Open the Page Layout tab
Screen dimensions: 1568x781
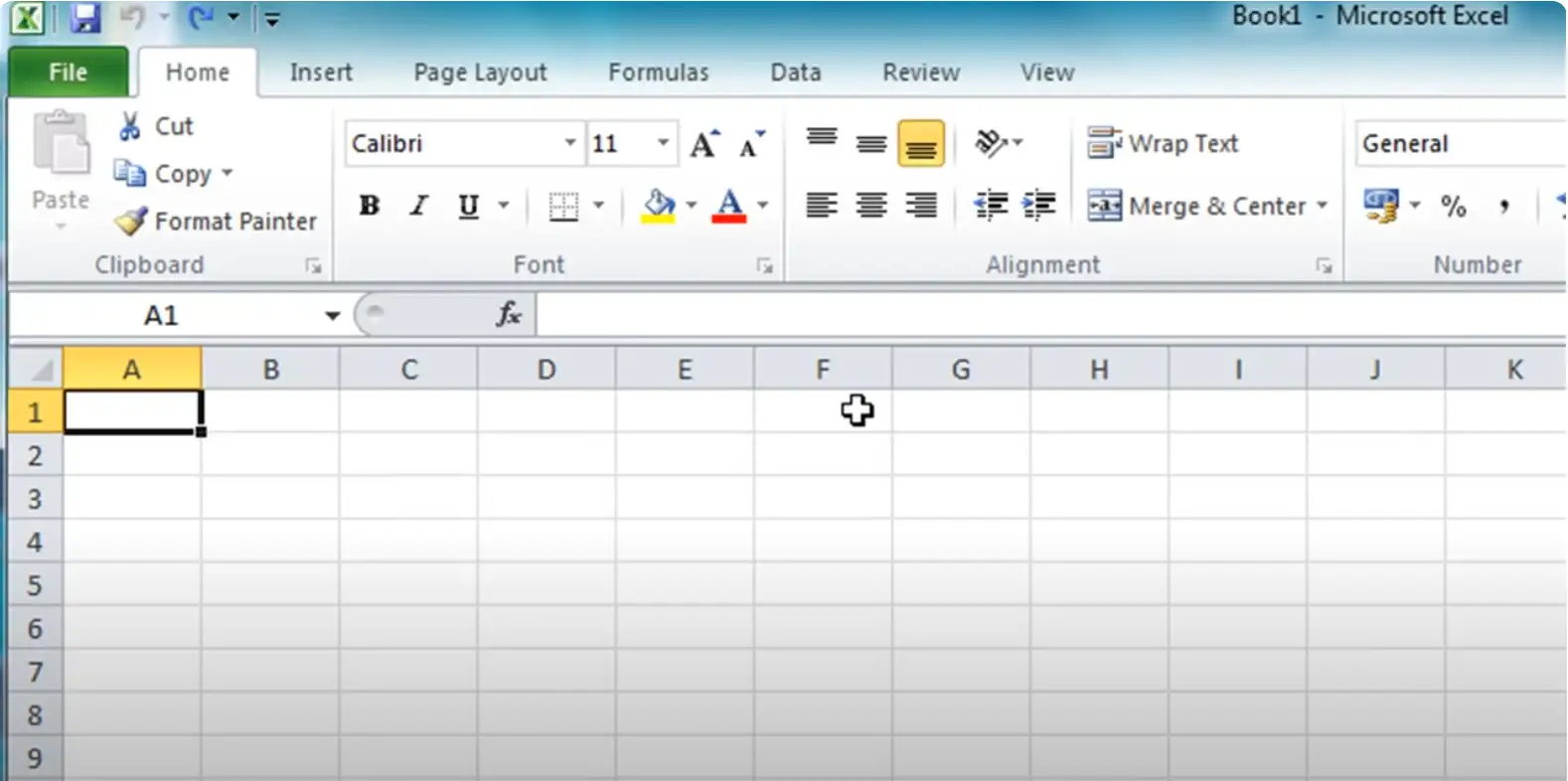480,73
